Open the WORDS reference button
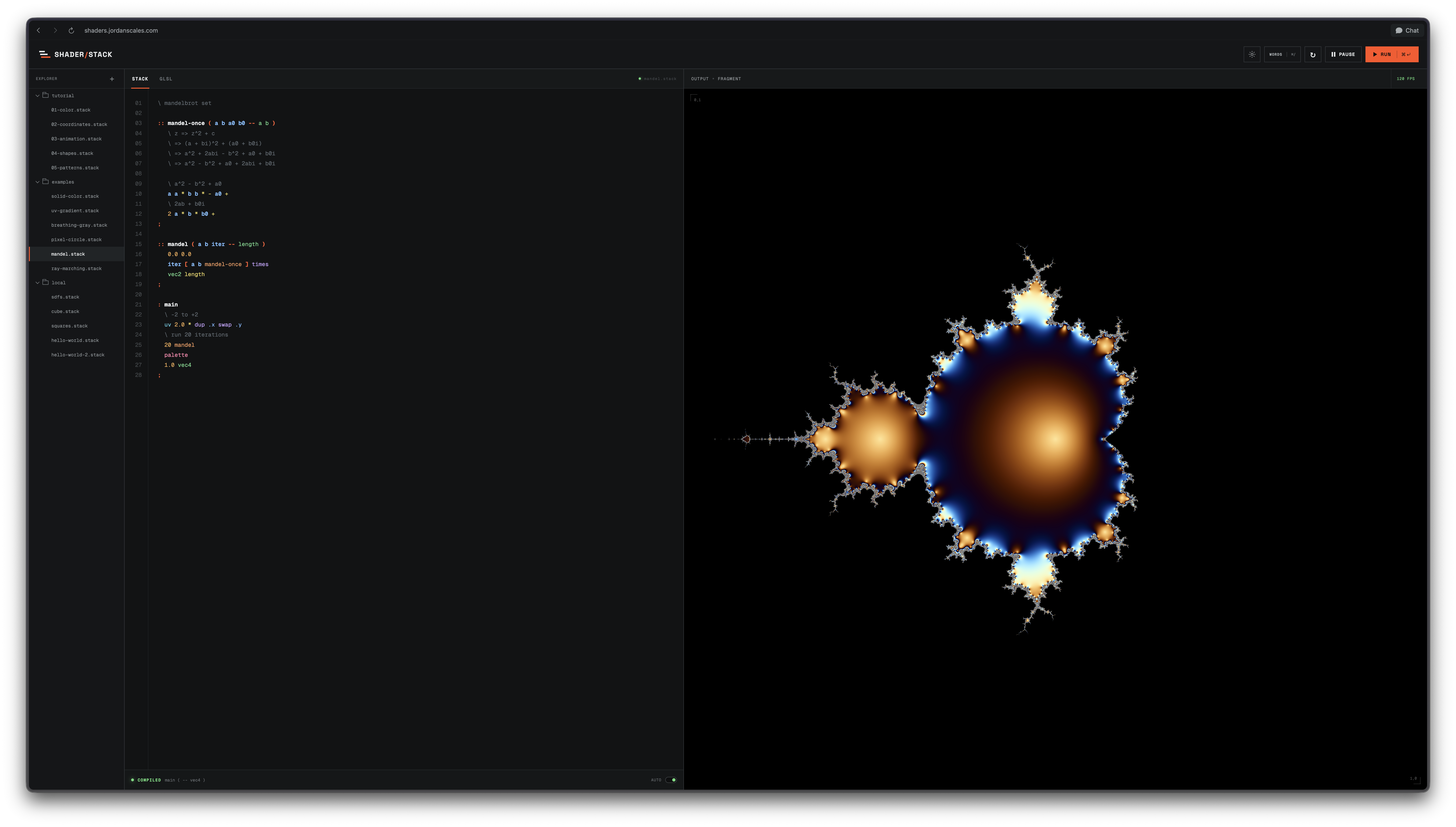The height and width of the screenshot is (827, 1456). point(1282,55)
